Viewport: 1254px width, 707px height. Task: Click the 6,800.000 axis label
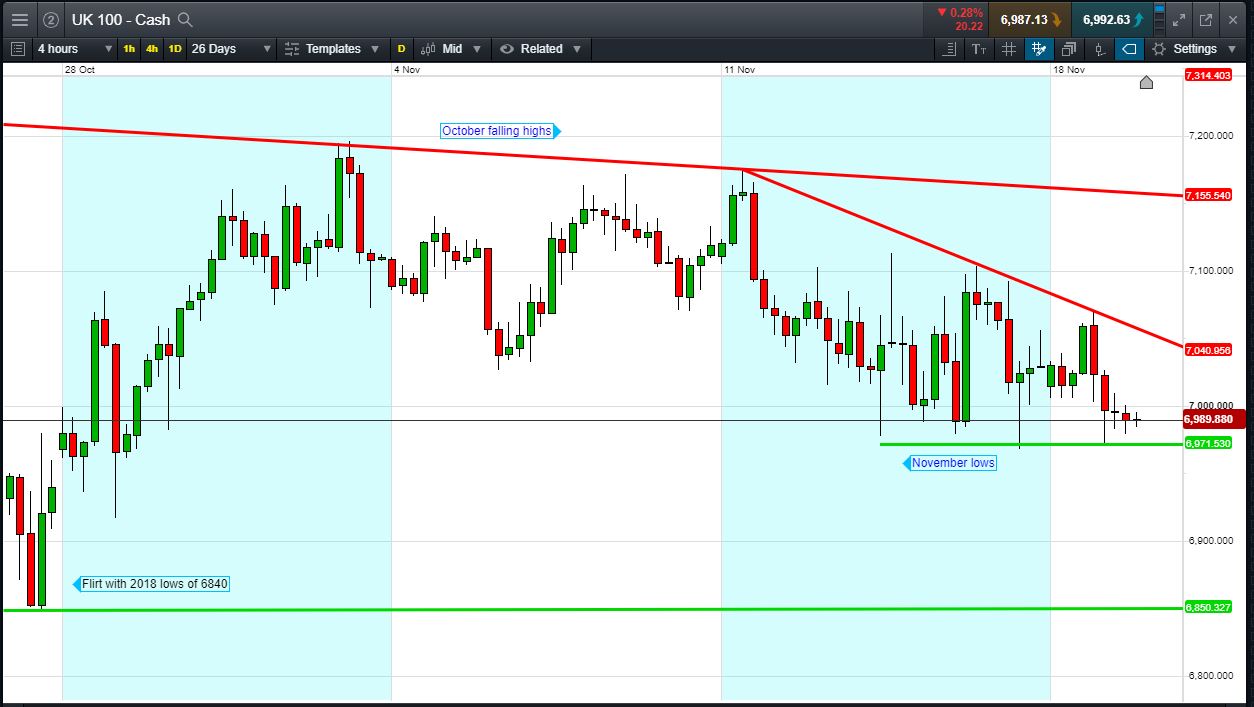coord(1209,676)
